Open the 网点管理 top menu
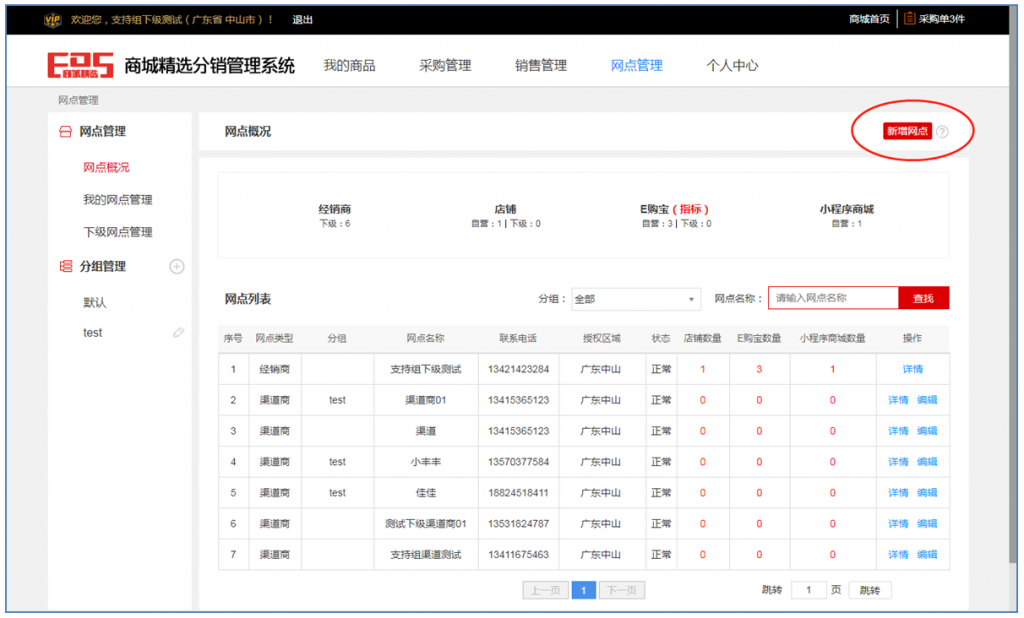This screenshot has height=618, width=1024. coord(637,65)
